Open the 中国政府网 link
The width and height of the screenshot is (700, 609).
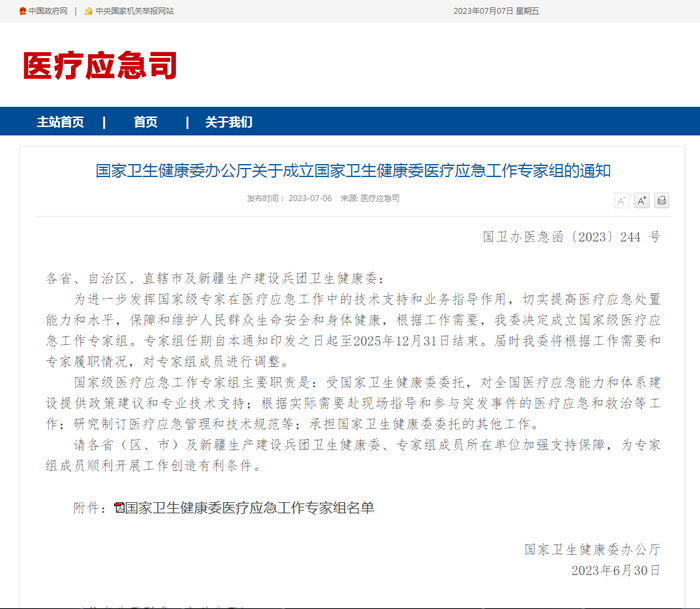pos(48,11)
